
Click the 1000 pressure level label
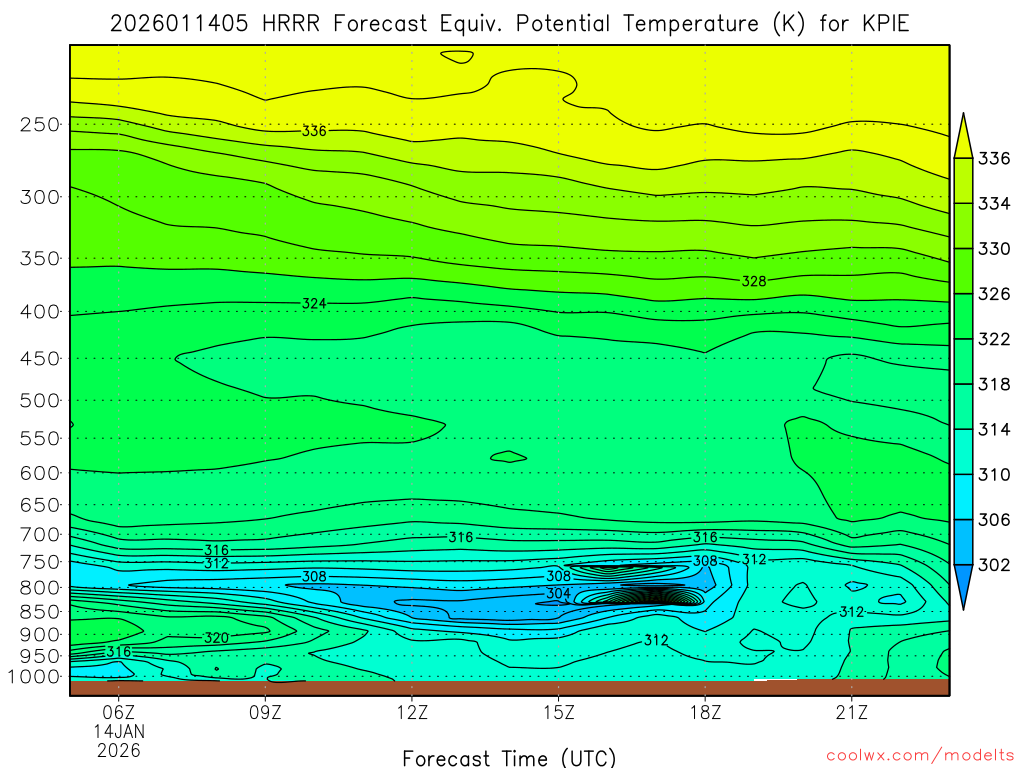(35, 677)
